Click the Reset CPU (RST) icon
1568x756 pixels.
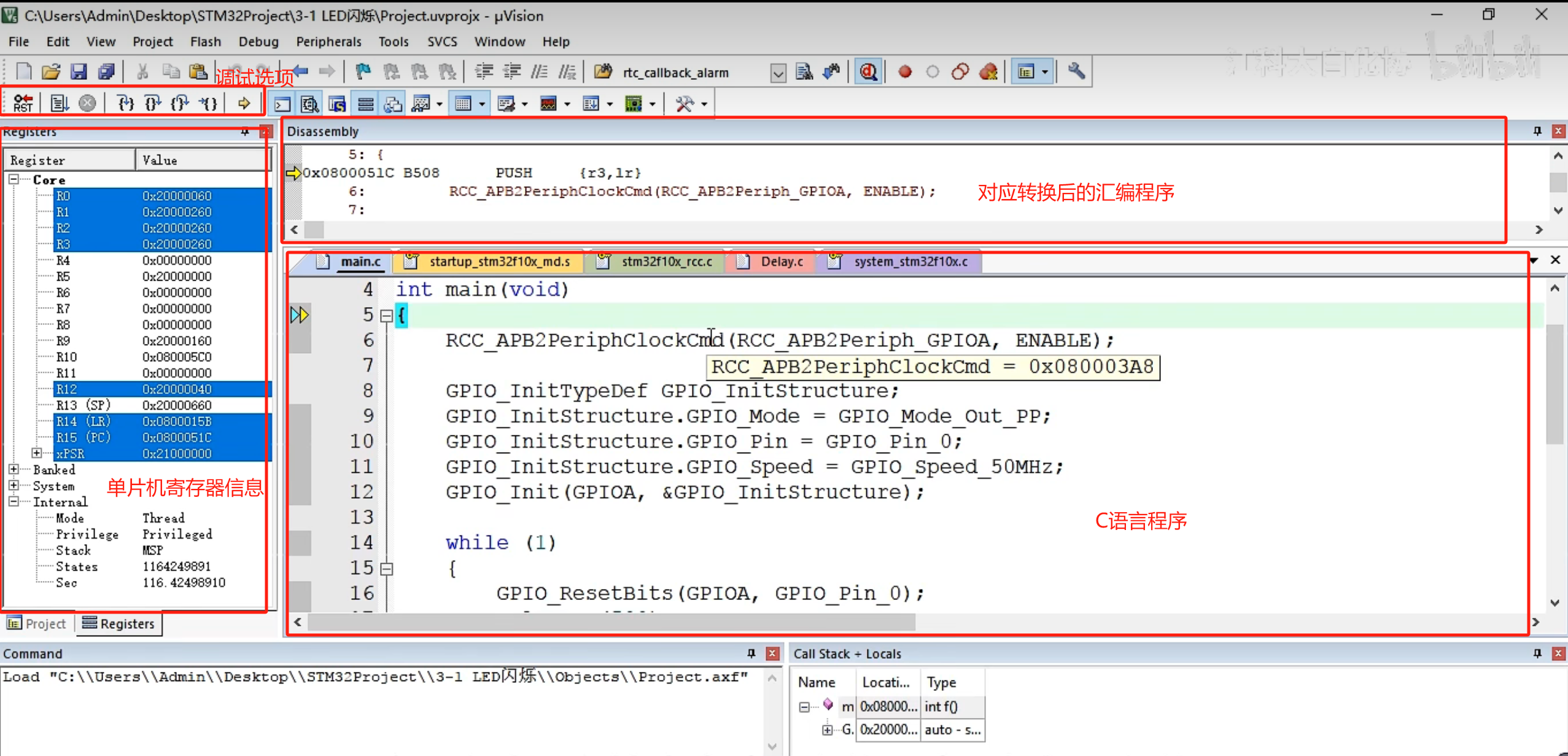[x=23, y=103]
